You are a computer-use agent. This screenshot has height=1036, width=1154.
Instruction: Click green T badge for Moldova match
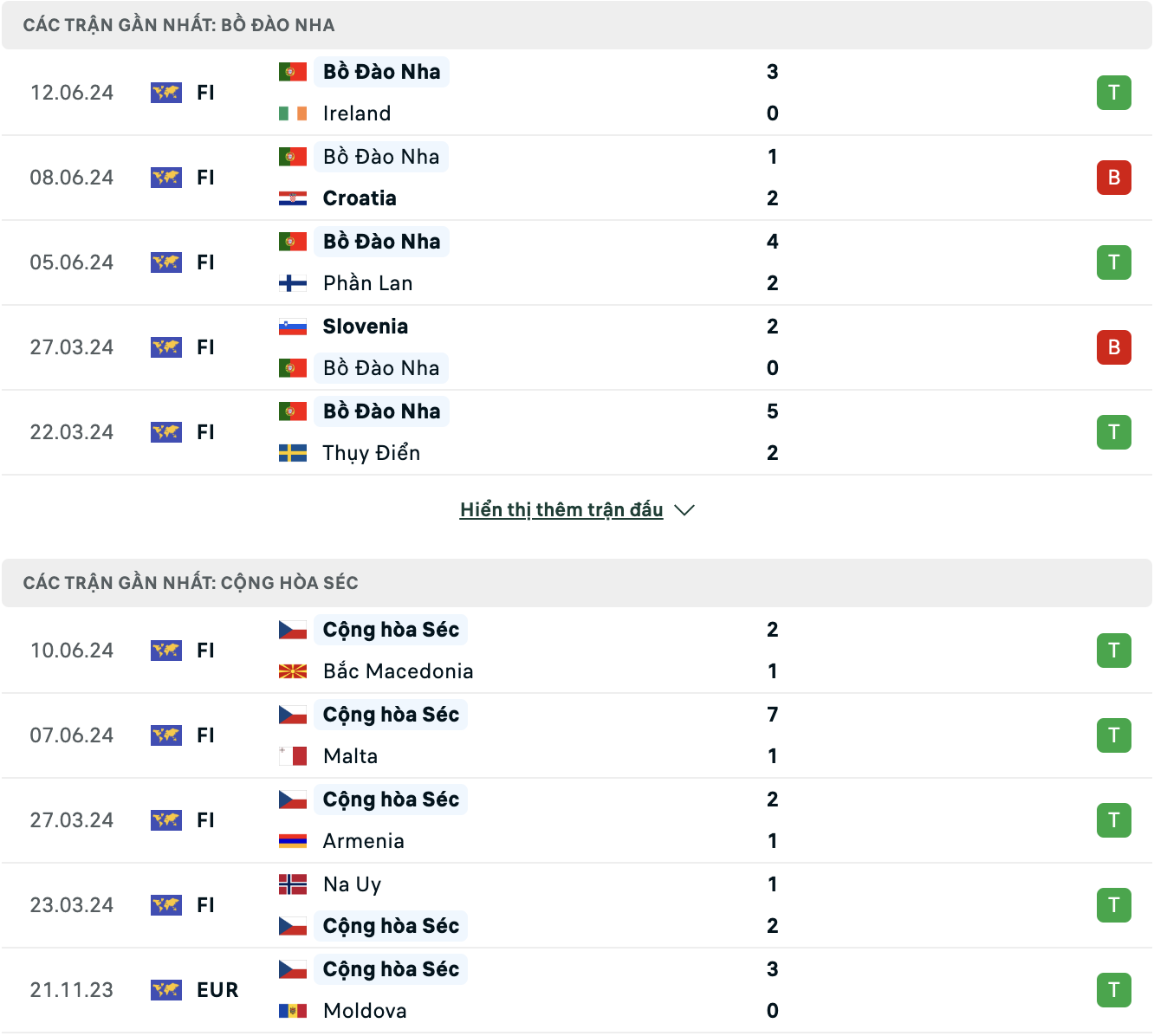click(1114, 990)
